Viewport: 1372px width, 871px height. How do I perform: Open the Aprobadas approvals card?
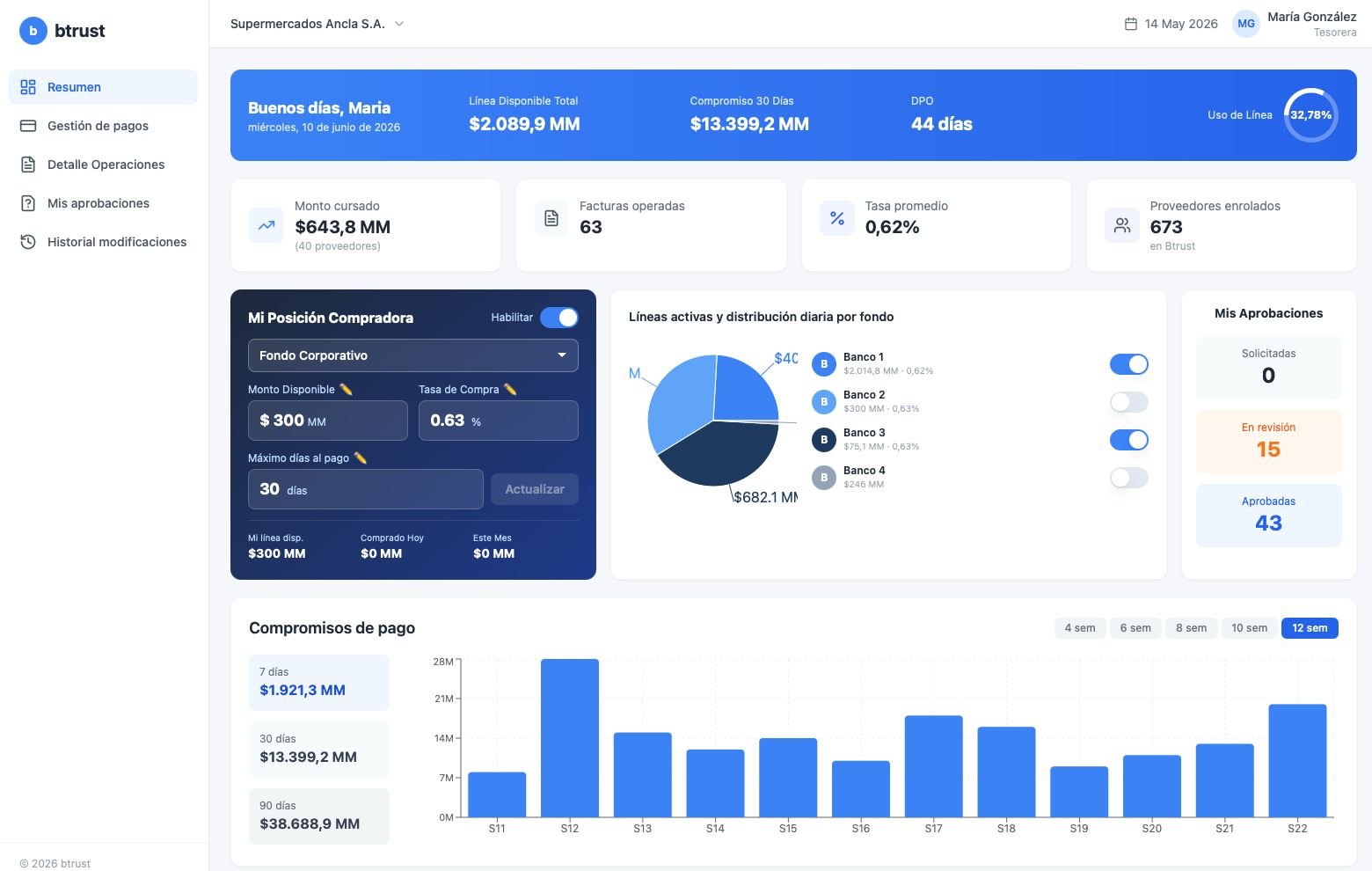click(x=1268, y=515)
